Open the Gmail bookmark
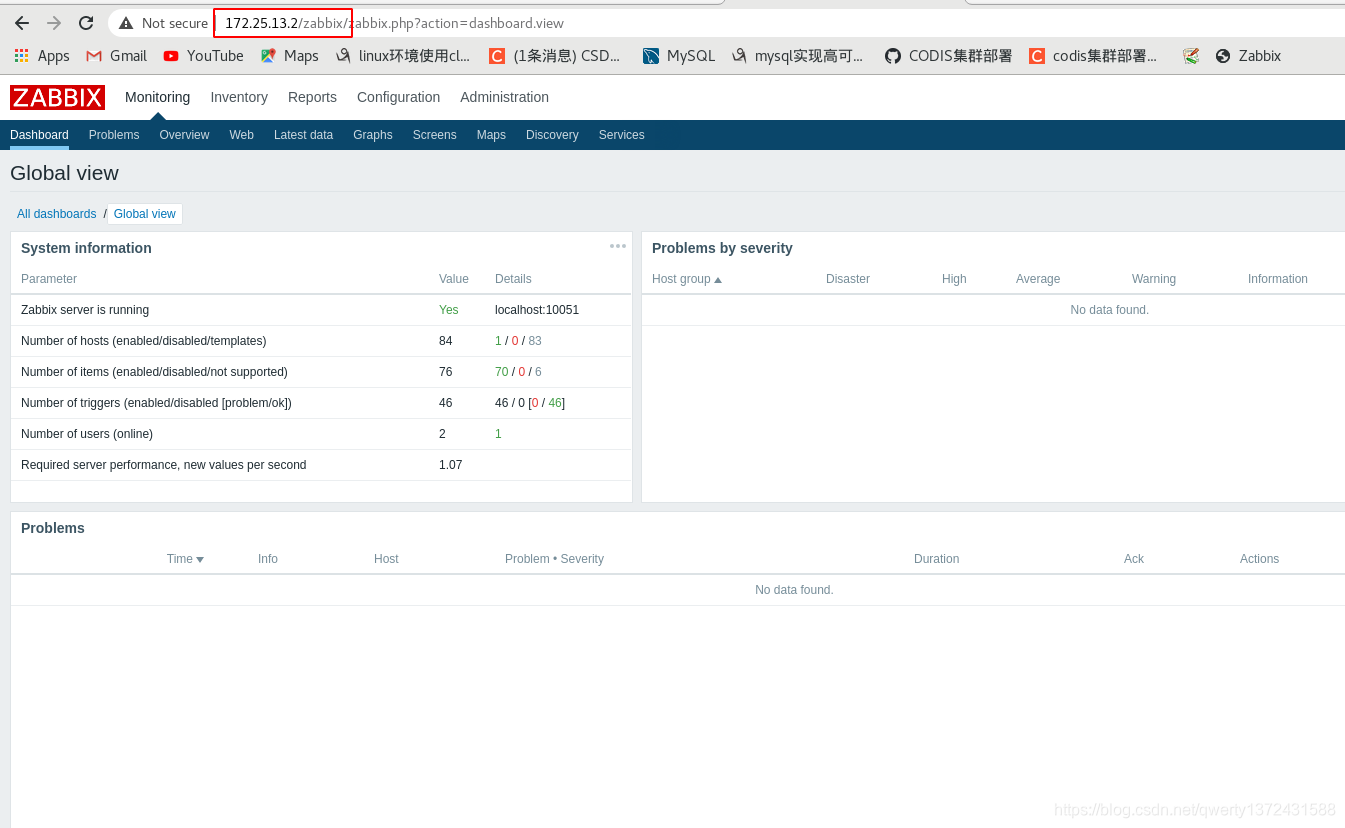 click(x=116, y=56)
